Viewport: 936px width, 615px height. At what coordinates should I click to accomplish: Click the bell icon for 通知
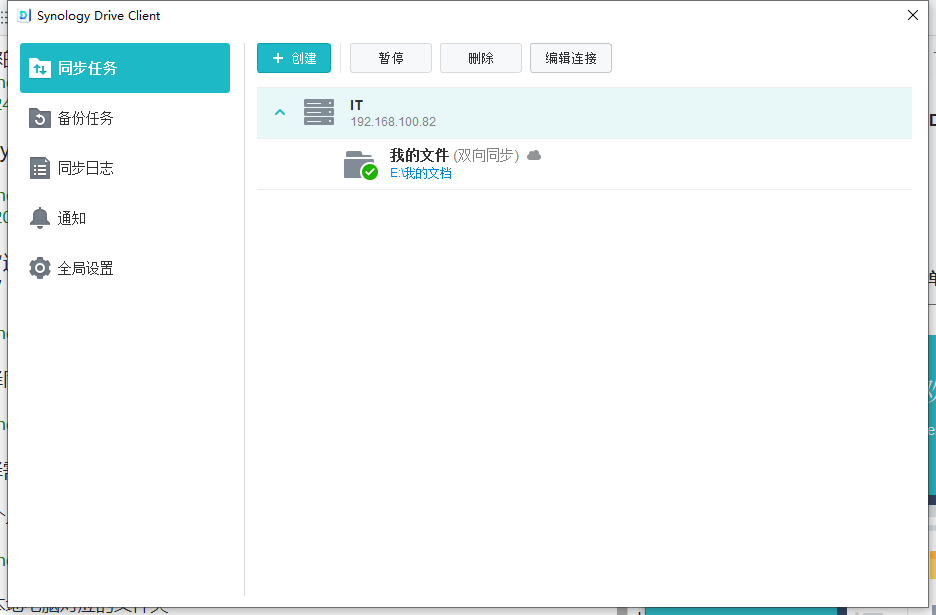(40, 218)
